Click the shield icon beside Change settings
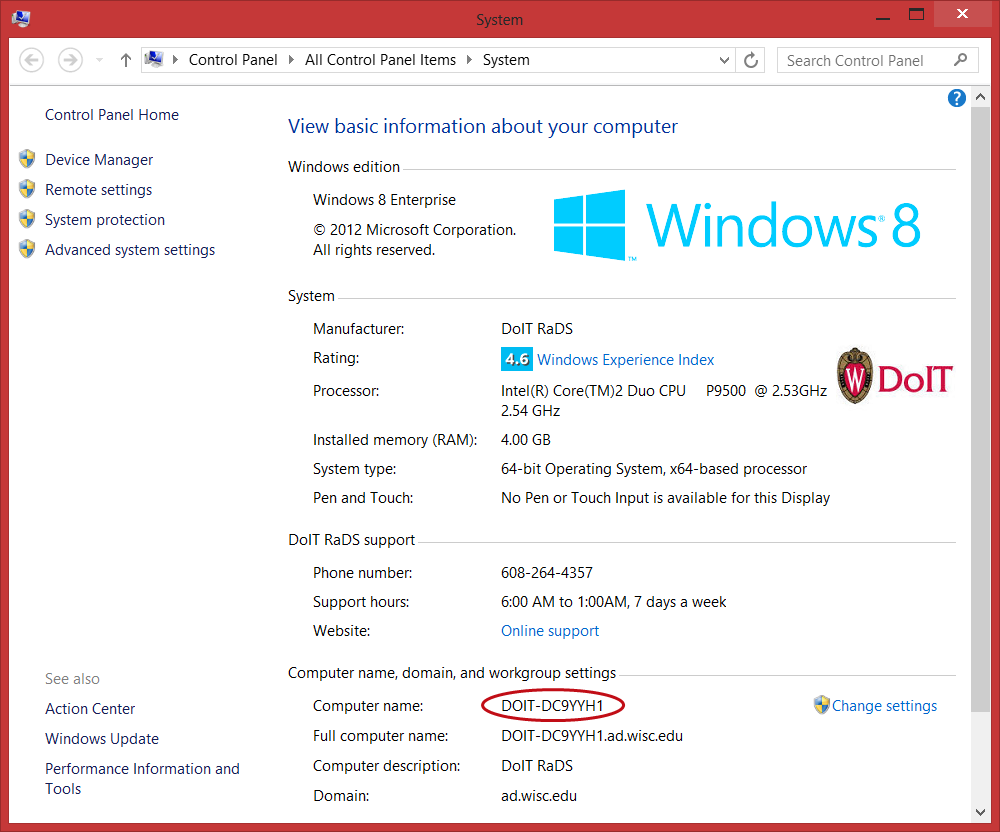Viewport: 1000px width, 832px height. (x=821, y=704)
